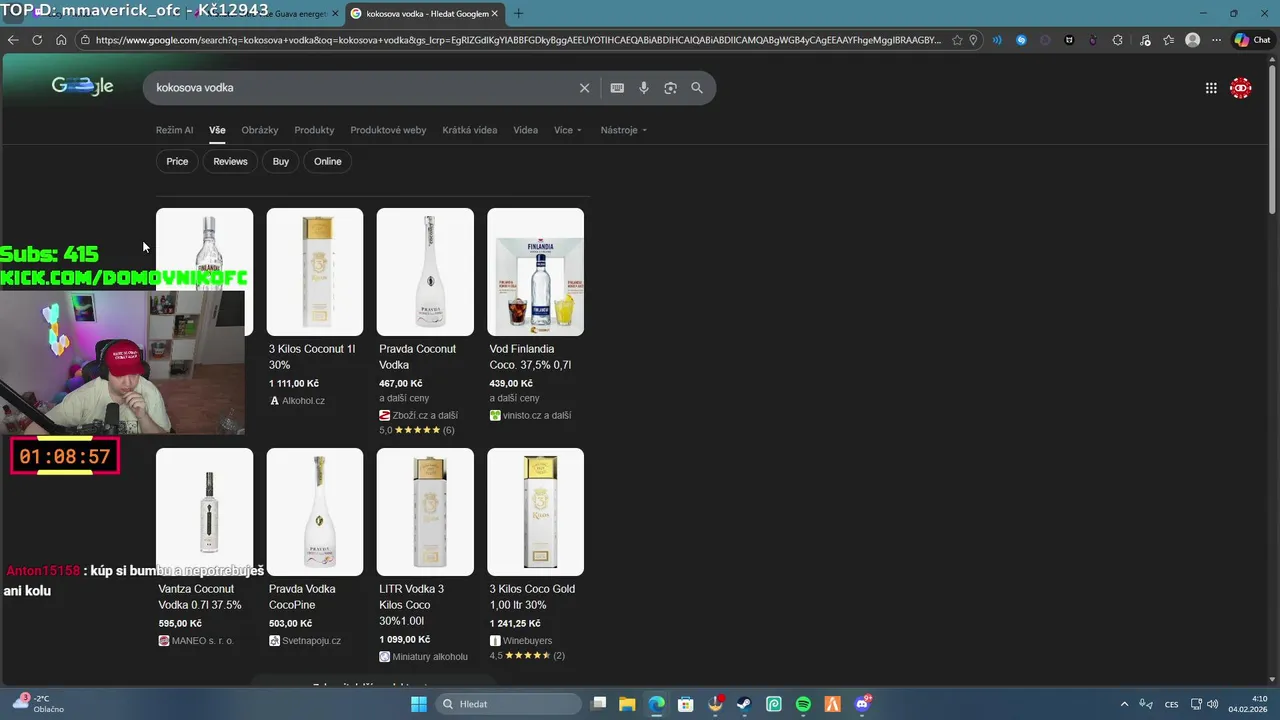
Task: Open media control music icon in toolbar
Action: point(1144,40)
